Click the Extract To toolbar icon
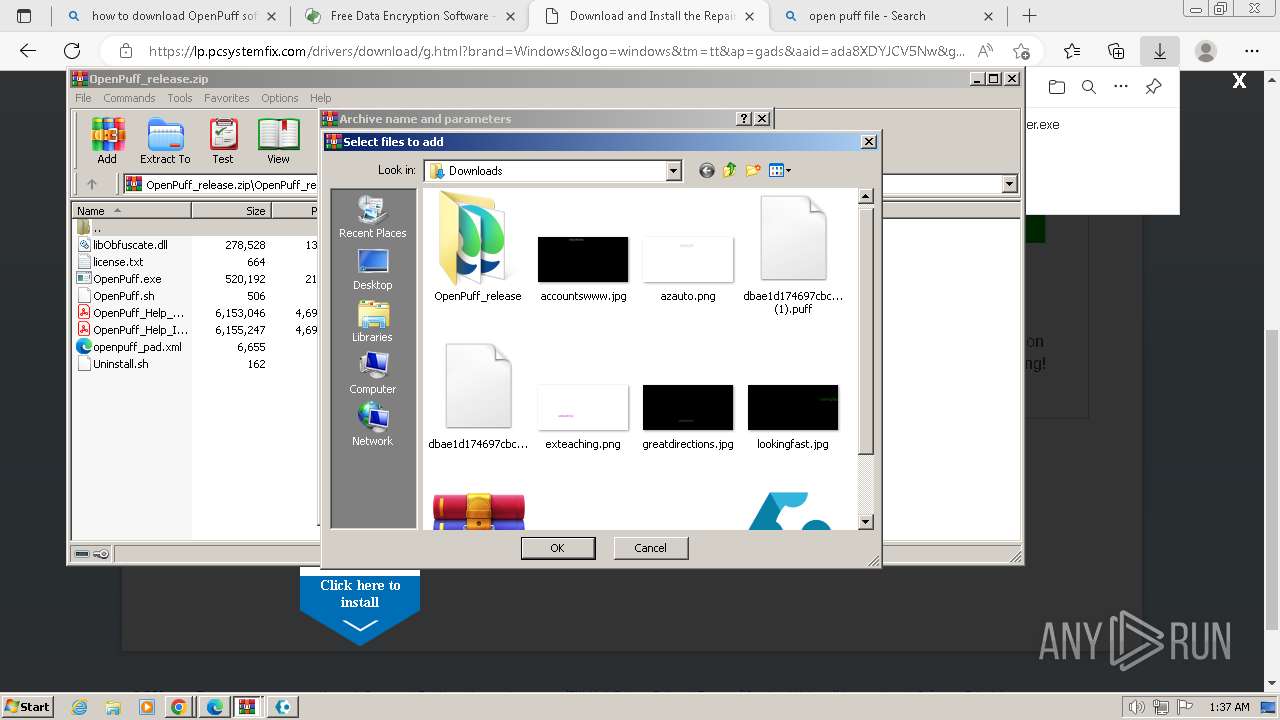Viewport: 1280px width, 720px height. 165,141
